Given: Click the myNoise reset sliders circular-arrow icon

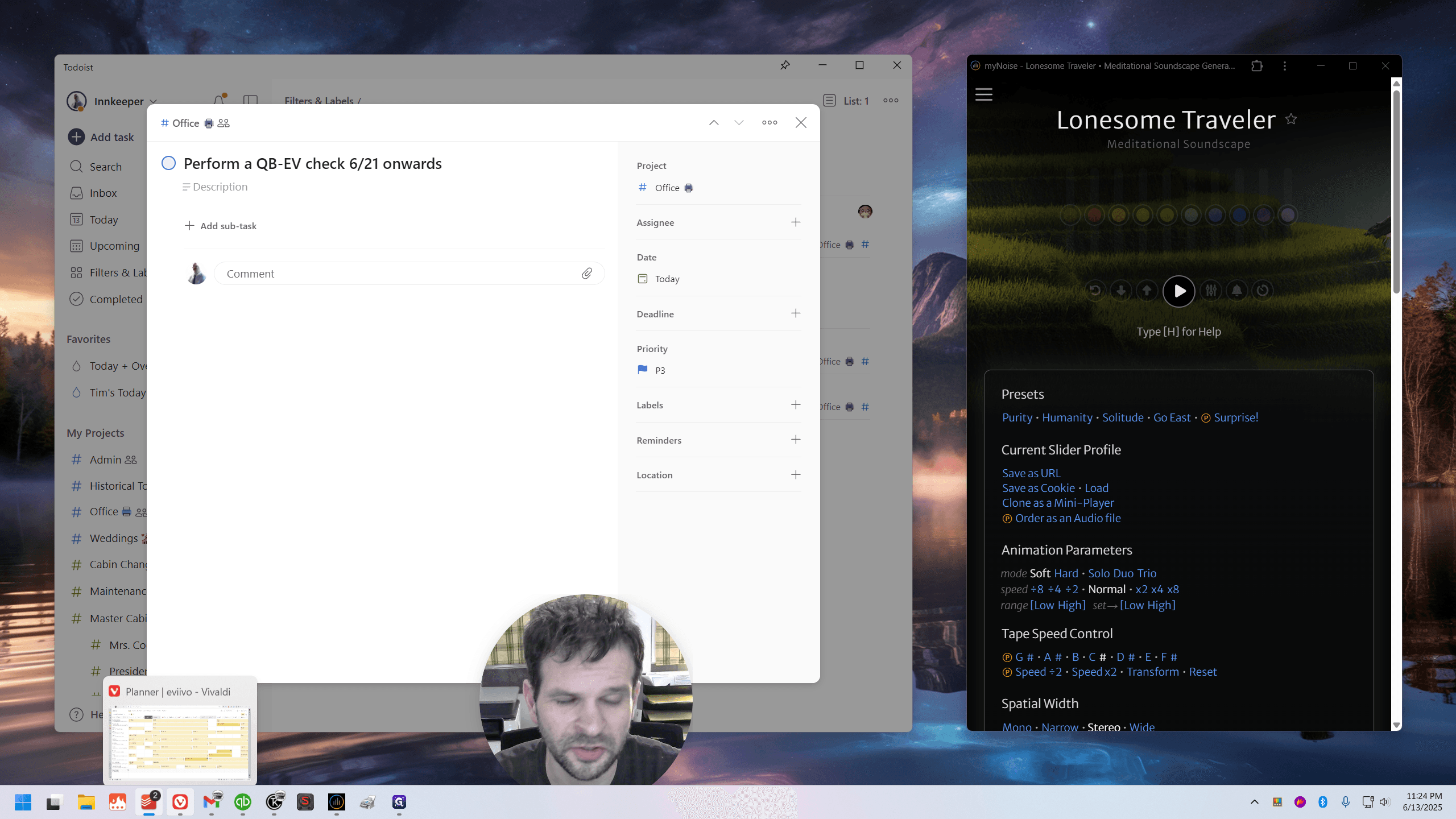Looking at the screenshot, I should (1095, 291).
